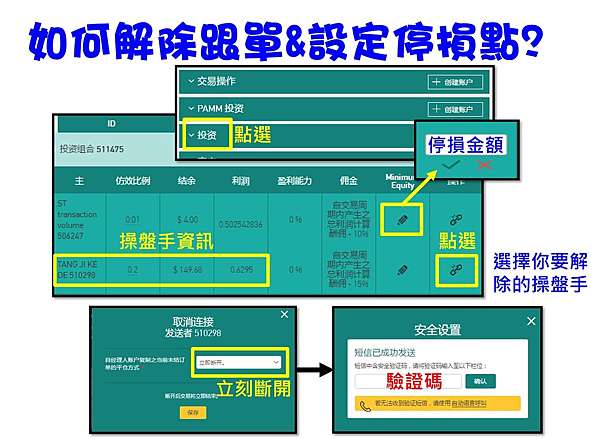This screenshot has width=600, height=439.
Task: Click 创建账户 button in PAMM 投资 row
Action: point(455,109)
